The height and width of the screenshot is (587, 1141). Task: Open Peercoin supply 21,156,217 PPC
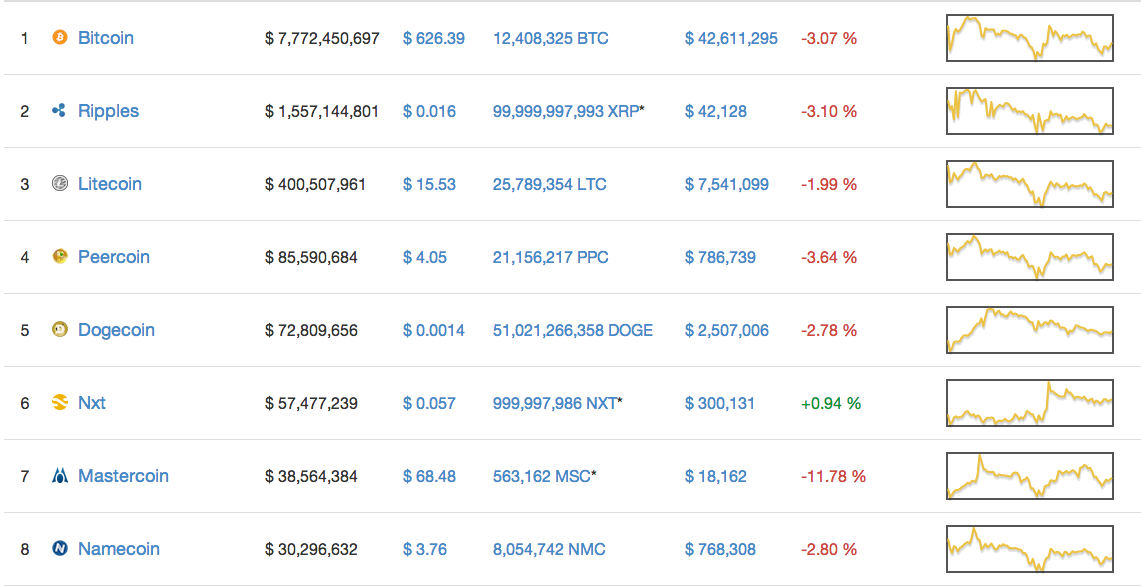click(551, 257)
